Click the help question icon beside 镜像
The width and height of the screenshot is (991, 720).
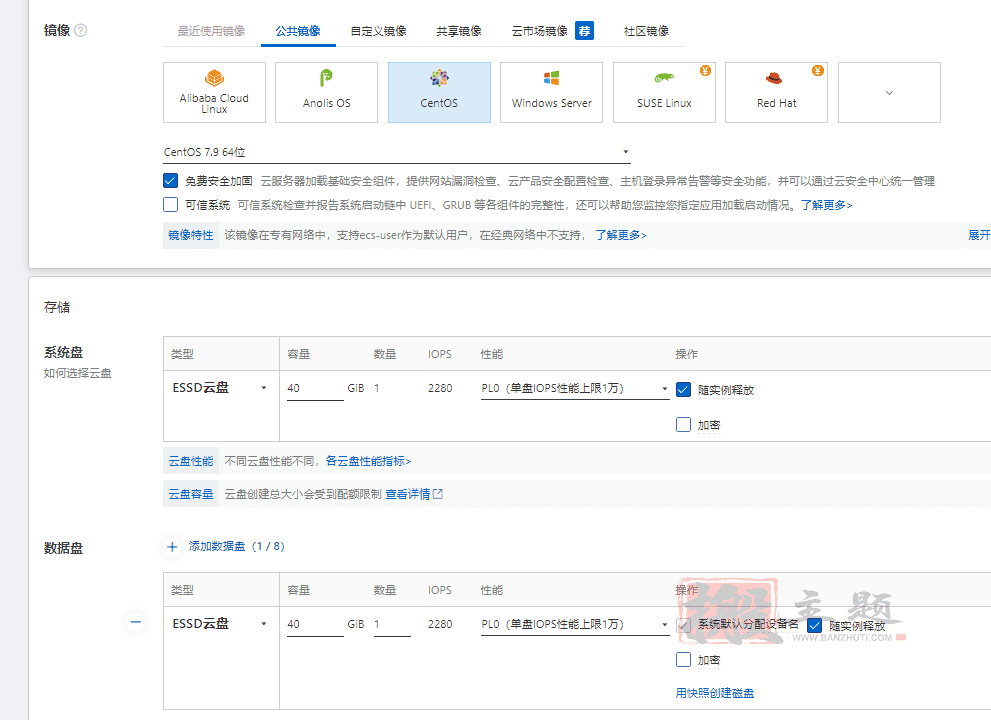81,30
